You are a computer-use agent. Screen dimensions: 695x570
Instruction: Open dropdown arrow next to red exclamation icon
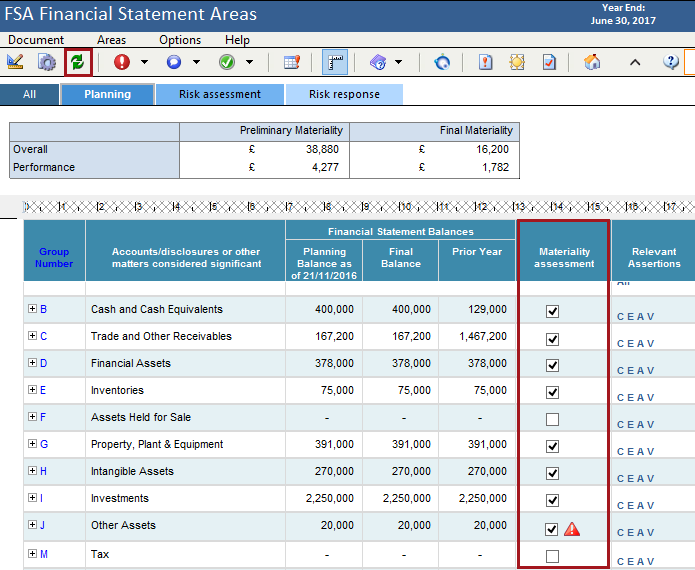(x=144, y=62)
